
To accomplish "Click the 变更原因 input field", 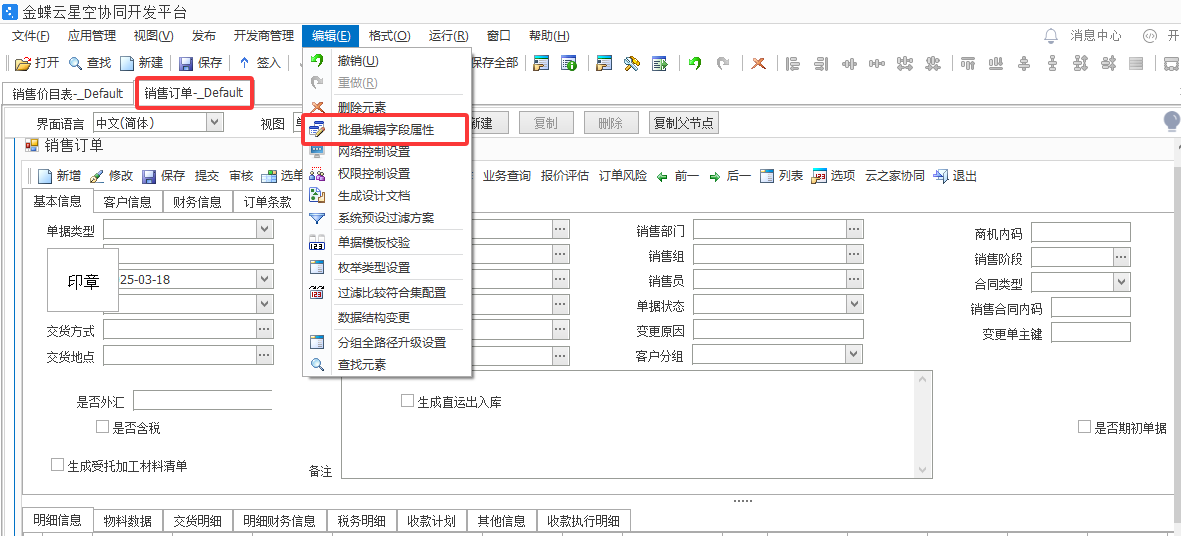I will tap(777, 330).
